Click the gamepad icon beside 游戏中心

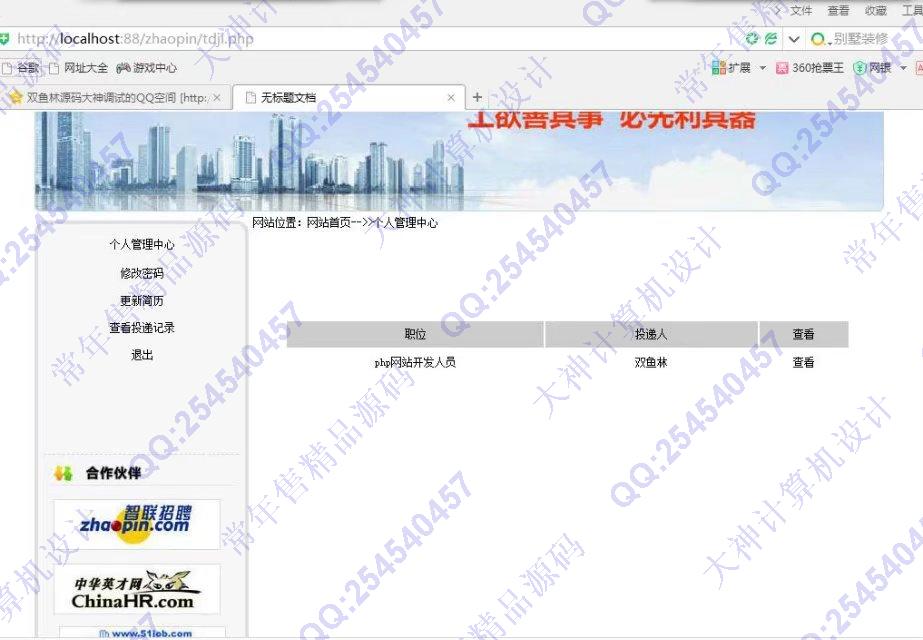(x=123, y=68)
